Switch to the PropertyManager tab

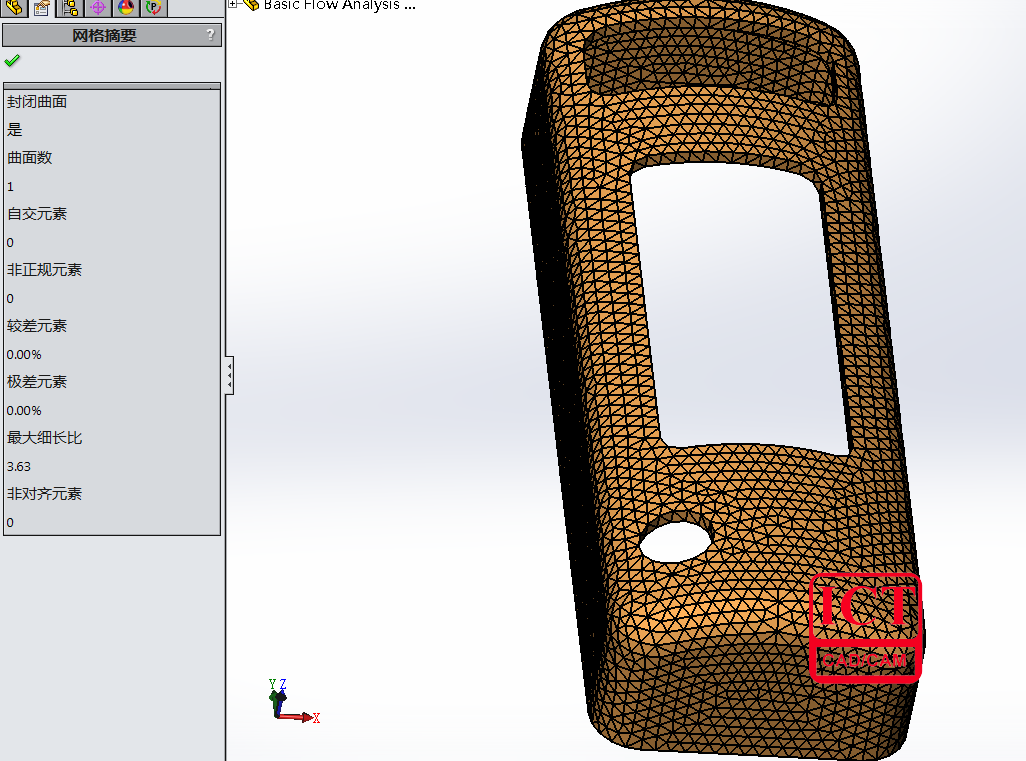pyautogui.click(x=42, y=8)
